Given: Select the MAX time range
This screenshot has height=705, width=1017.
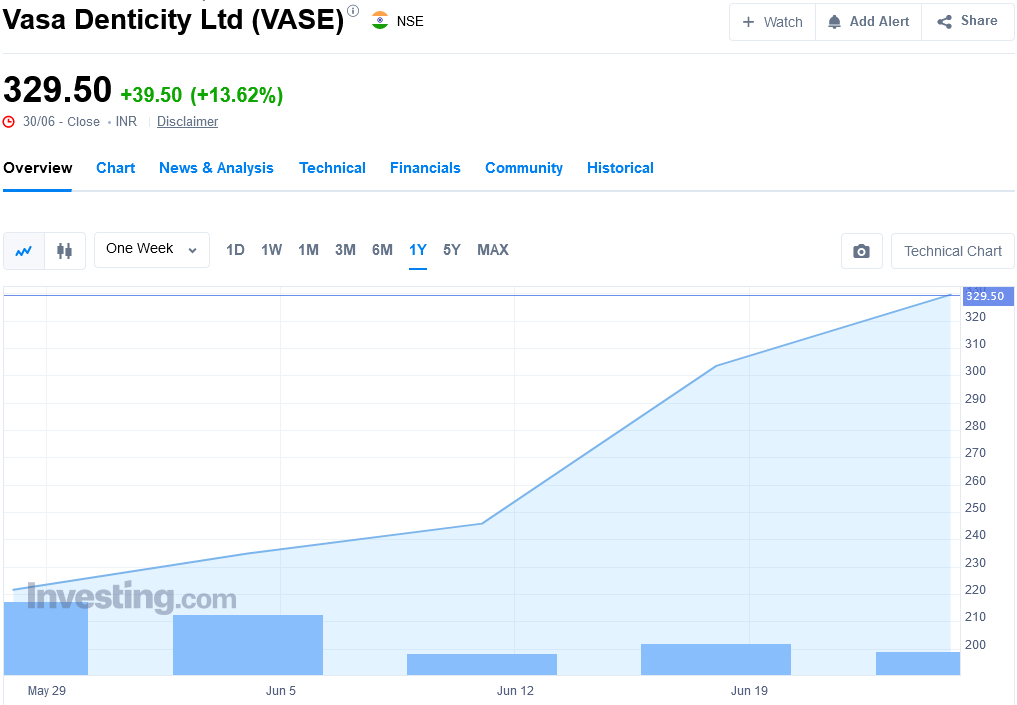Looking at the screenshot, I should [x=492, y=250].
